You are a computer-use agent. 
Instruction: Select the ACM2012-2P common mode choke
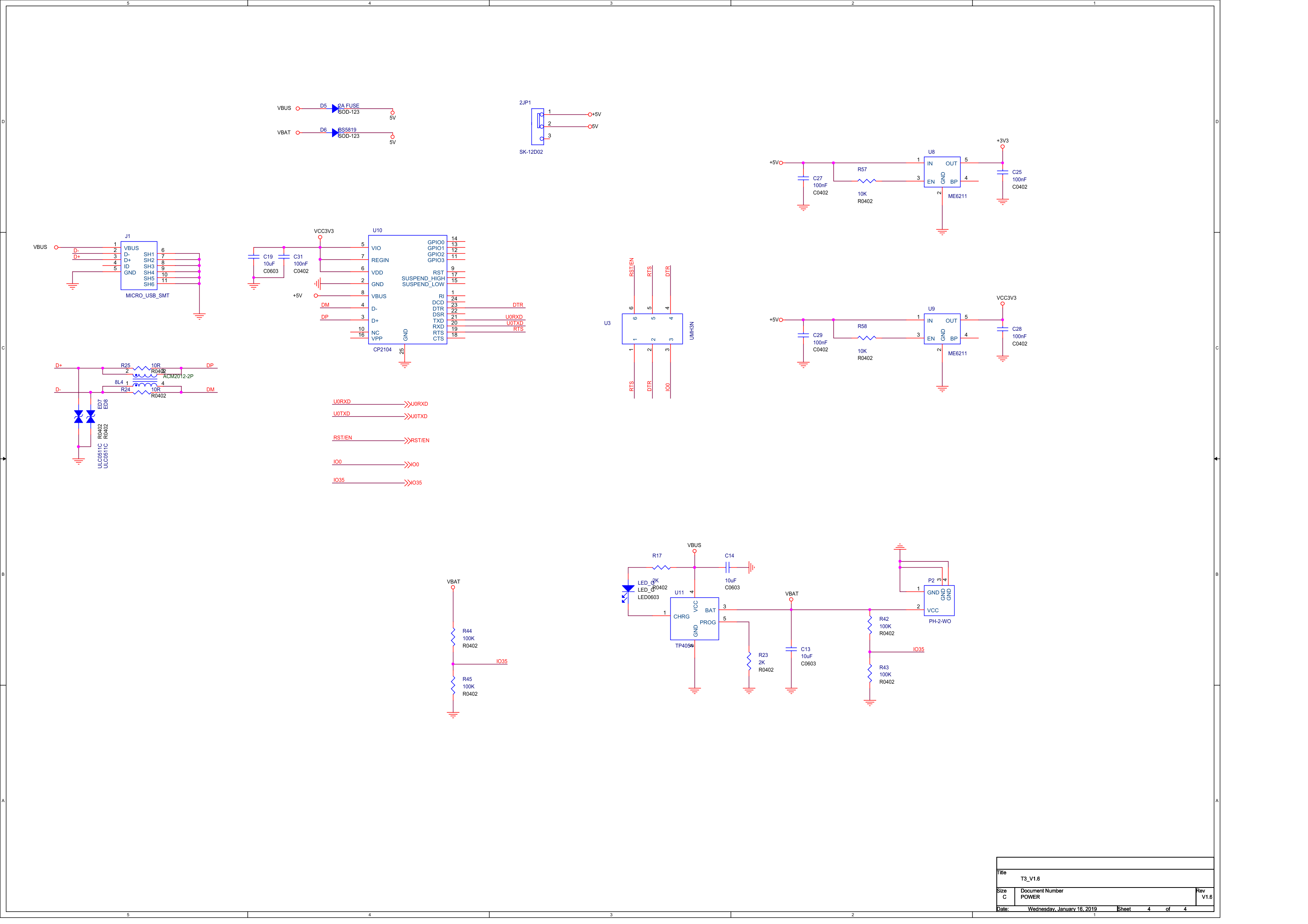click(145, 380)
